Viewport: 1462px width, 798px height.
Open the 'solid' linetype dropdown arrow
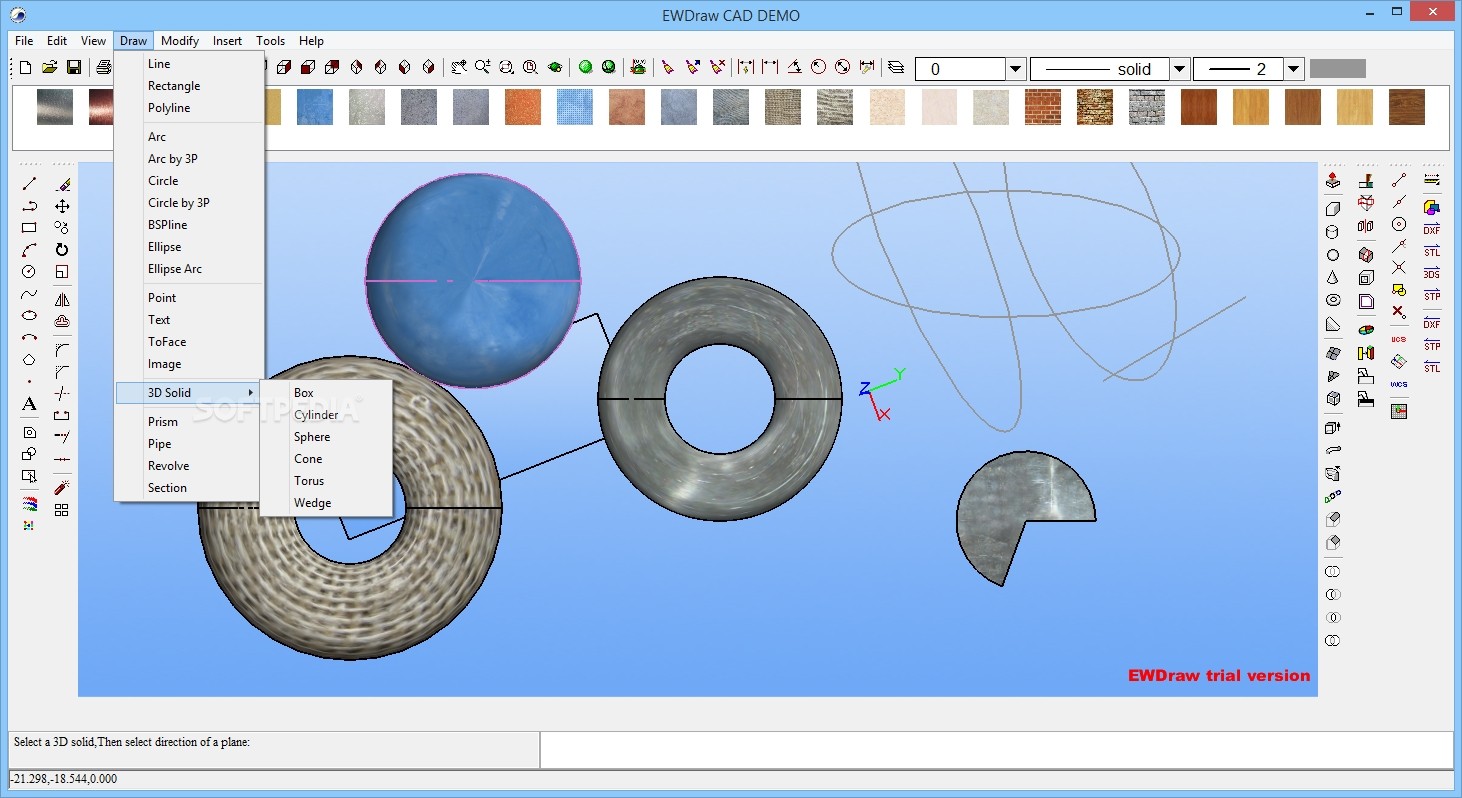click(1179, 69)
